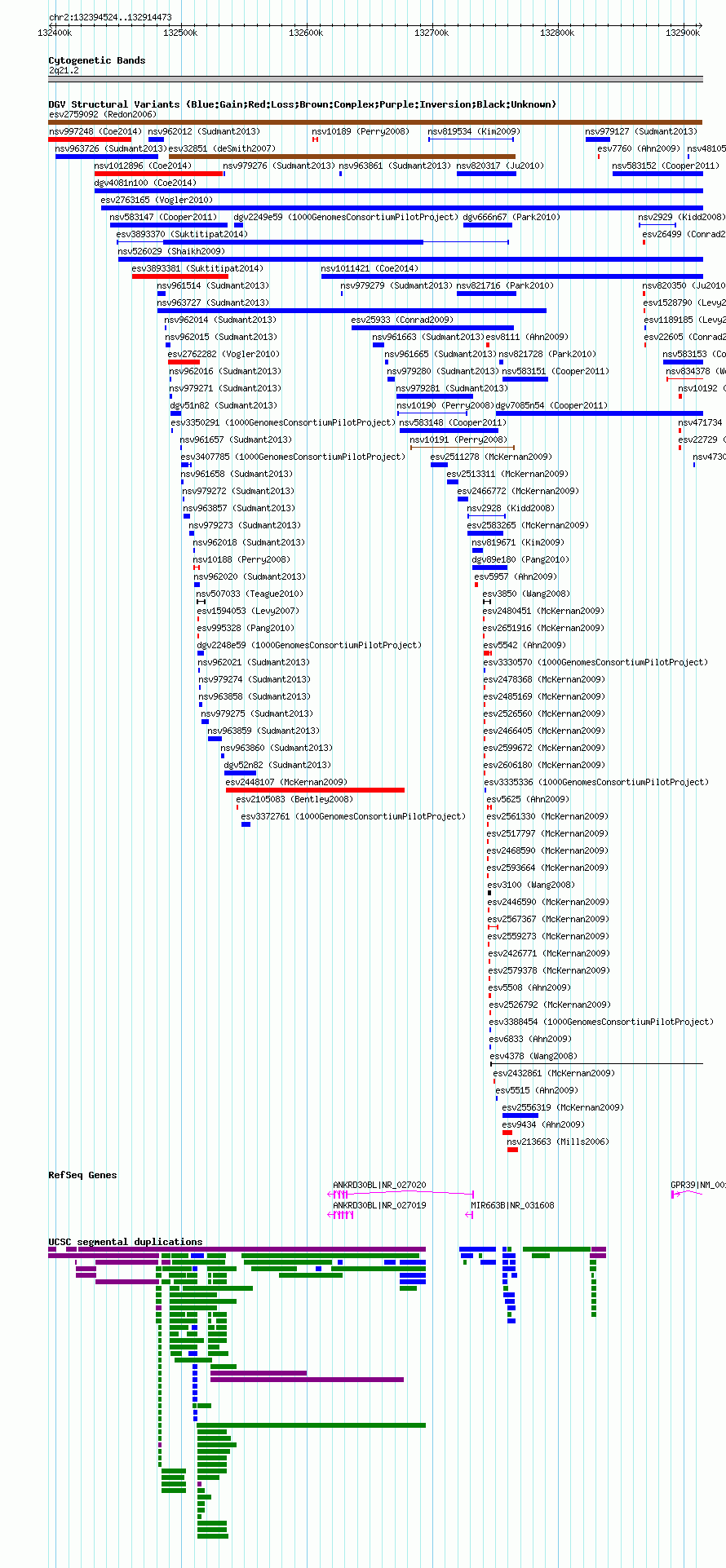Open UCSC segmental duplications track title

coord(125,1242)
